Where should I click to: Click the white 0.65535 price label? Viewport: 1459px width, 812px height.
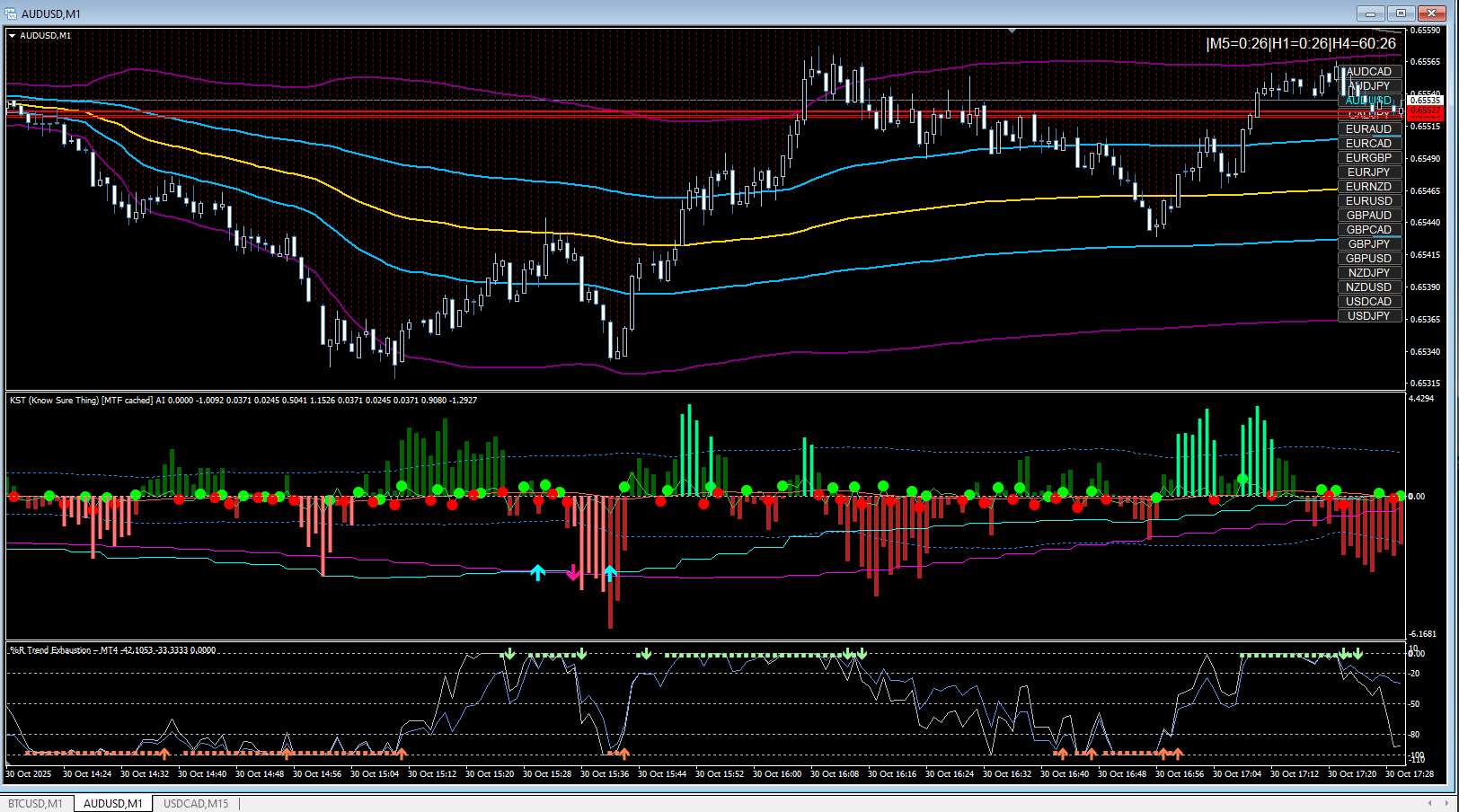pyautogui.click(x=1425, y=101)
